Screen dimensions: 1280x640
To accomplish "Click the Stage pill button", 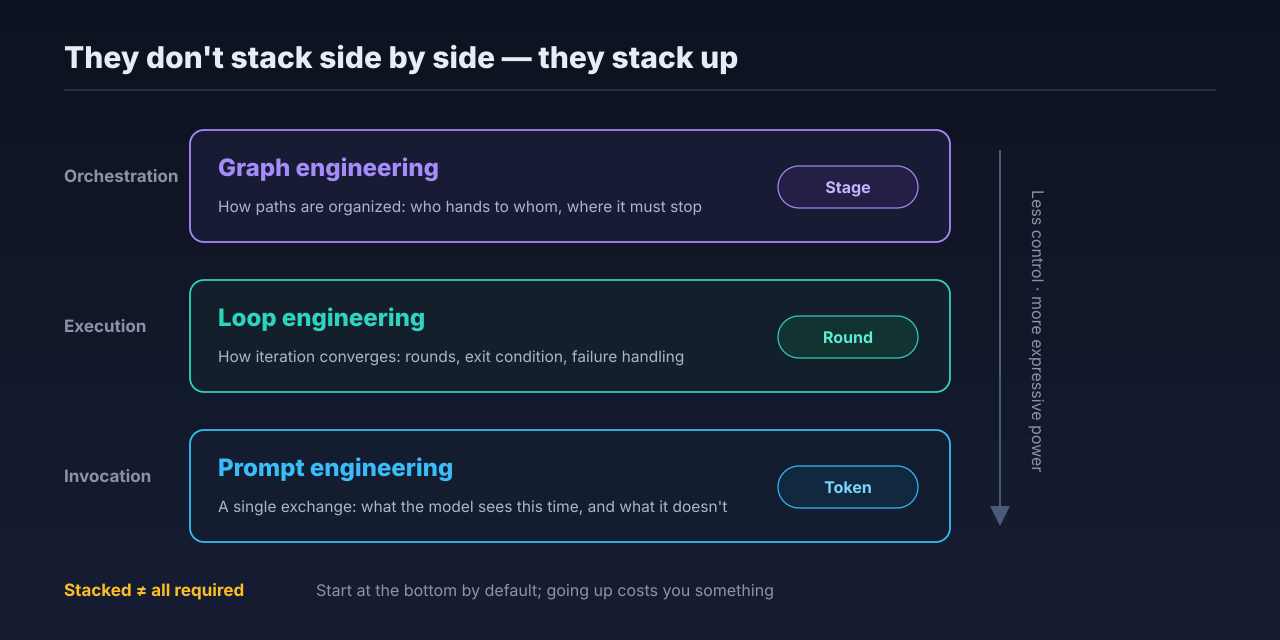I will click(848, 187).
